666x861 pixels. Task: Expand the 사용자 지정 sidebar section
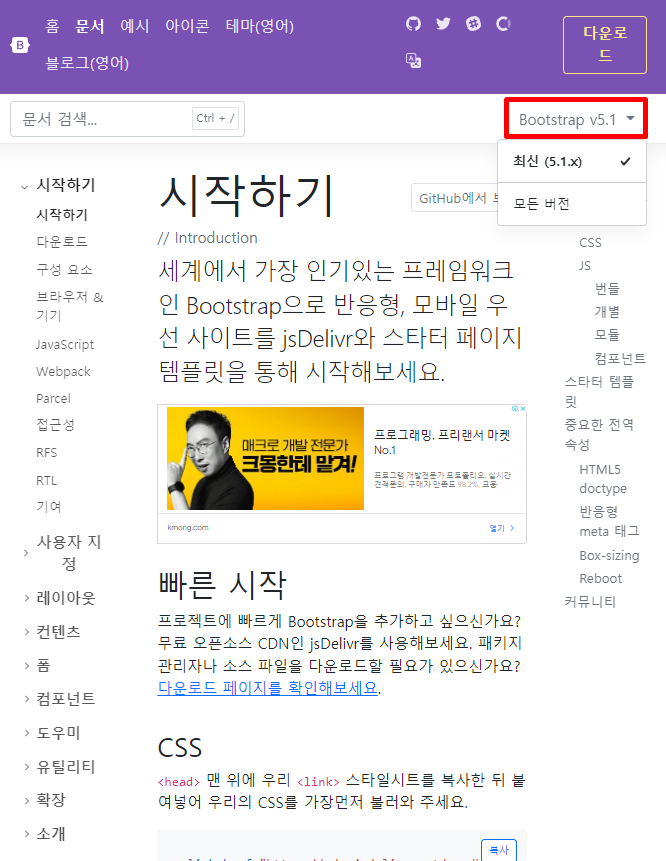click(61, 552)
